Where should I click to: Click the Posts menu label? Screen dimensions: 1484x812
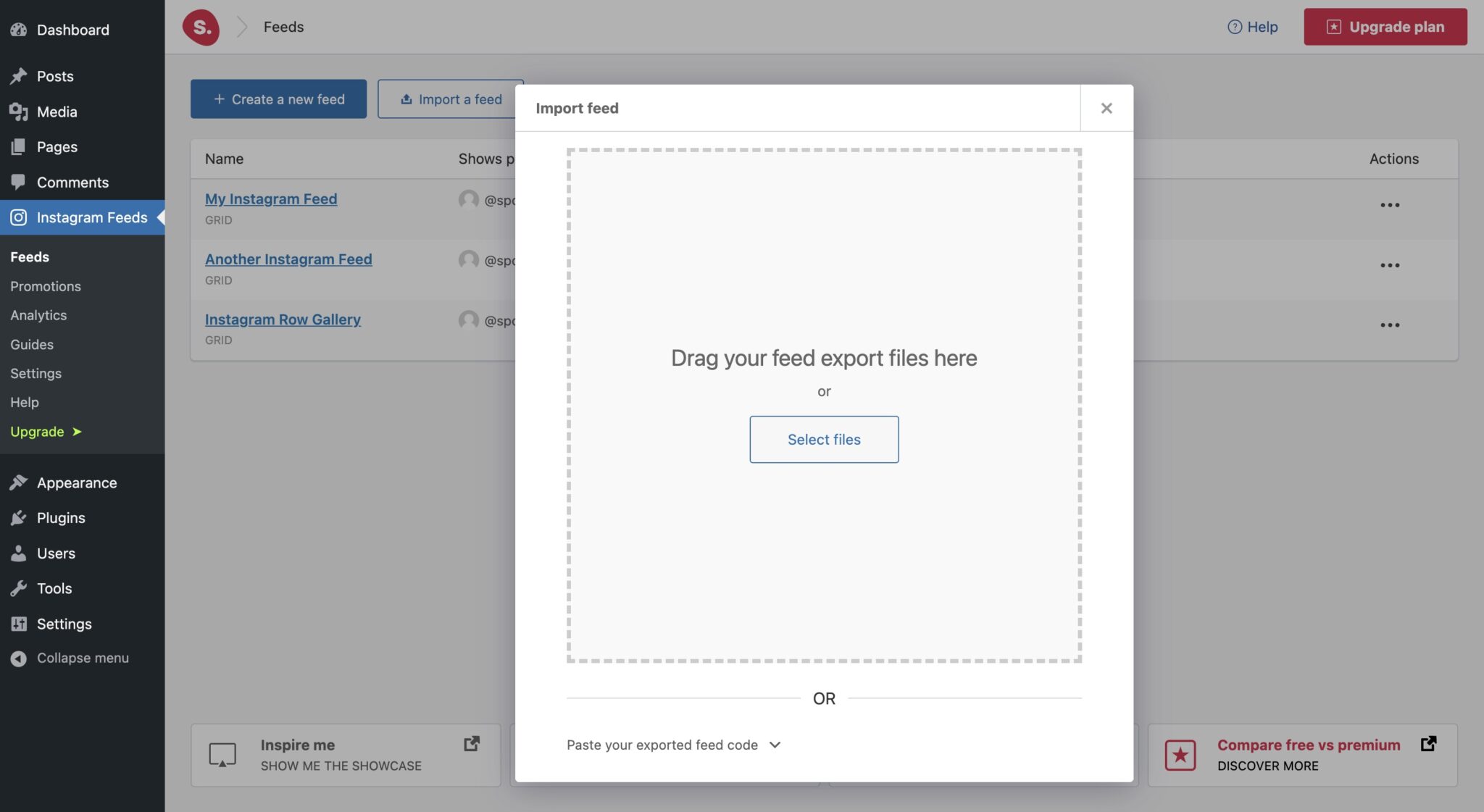[x=55, y=76]
